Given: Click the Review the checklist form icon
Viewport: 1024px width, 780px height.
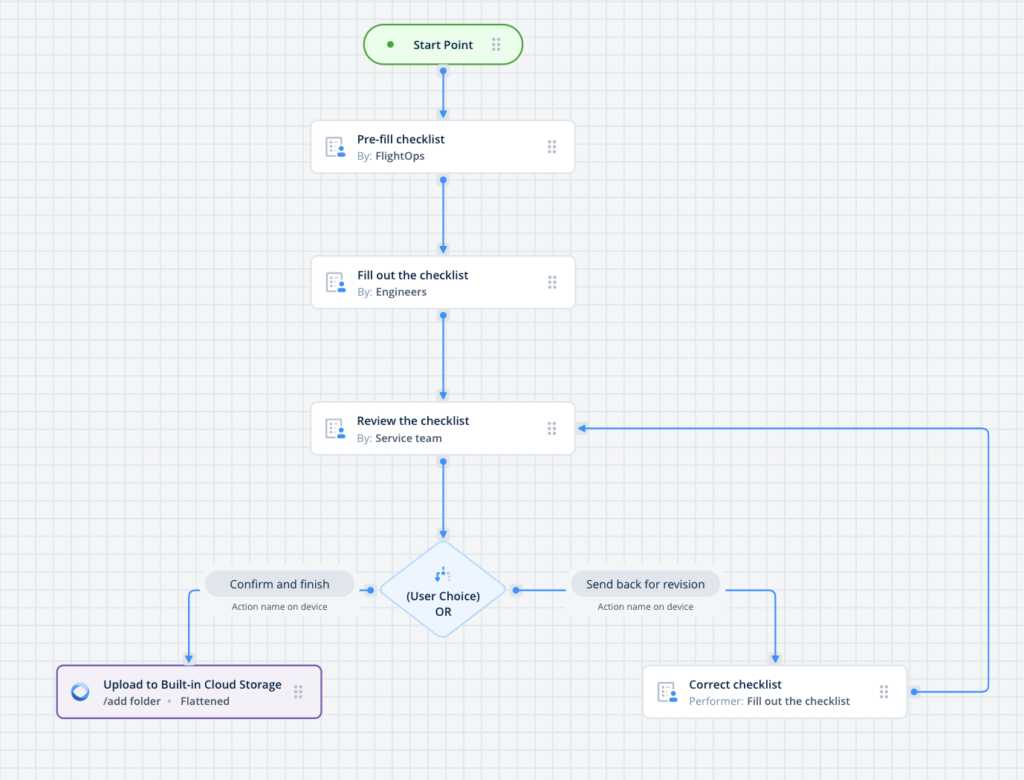Looking at the screenshot, I should coord(335,429).
